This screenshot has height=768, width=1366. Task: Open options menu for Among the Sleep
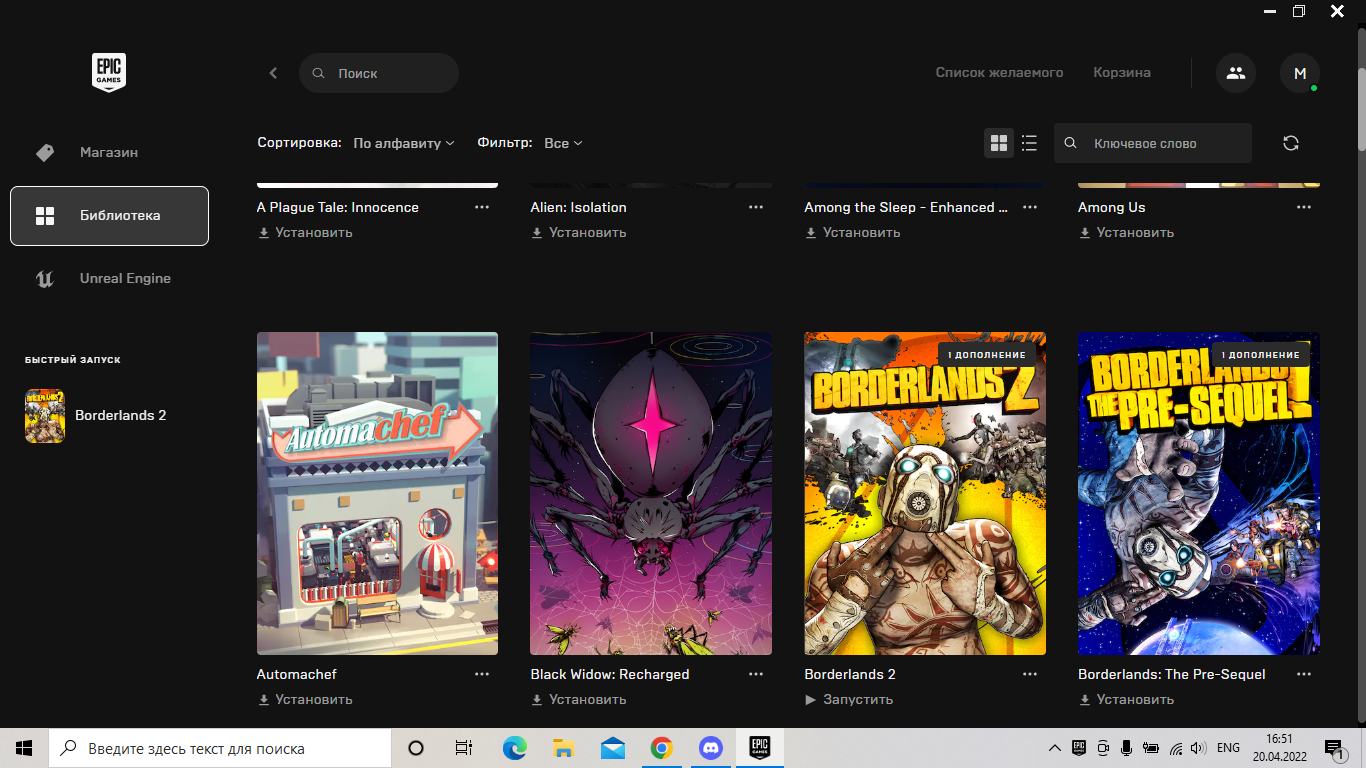[x=1030, y=207]
